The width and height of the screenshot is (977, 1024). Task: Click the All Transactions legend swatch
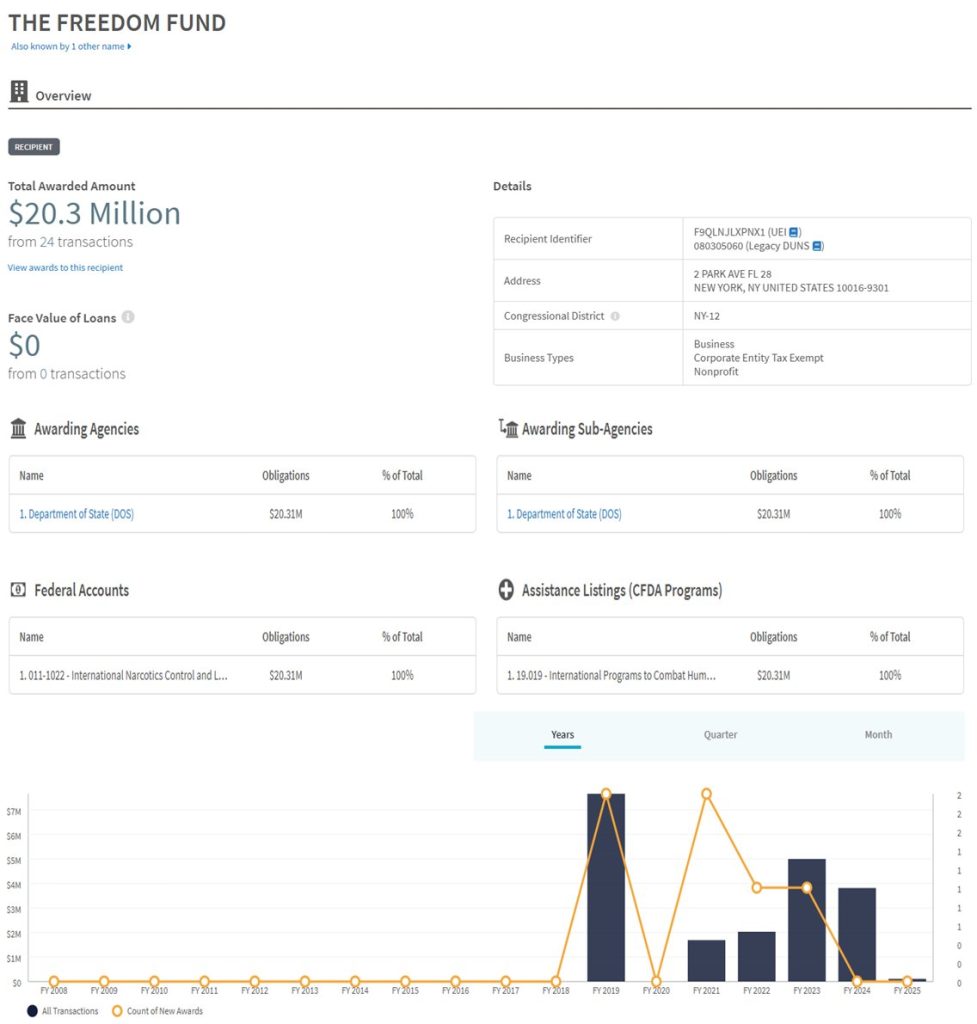(x=33, y=1011)
